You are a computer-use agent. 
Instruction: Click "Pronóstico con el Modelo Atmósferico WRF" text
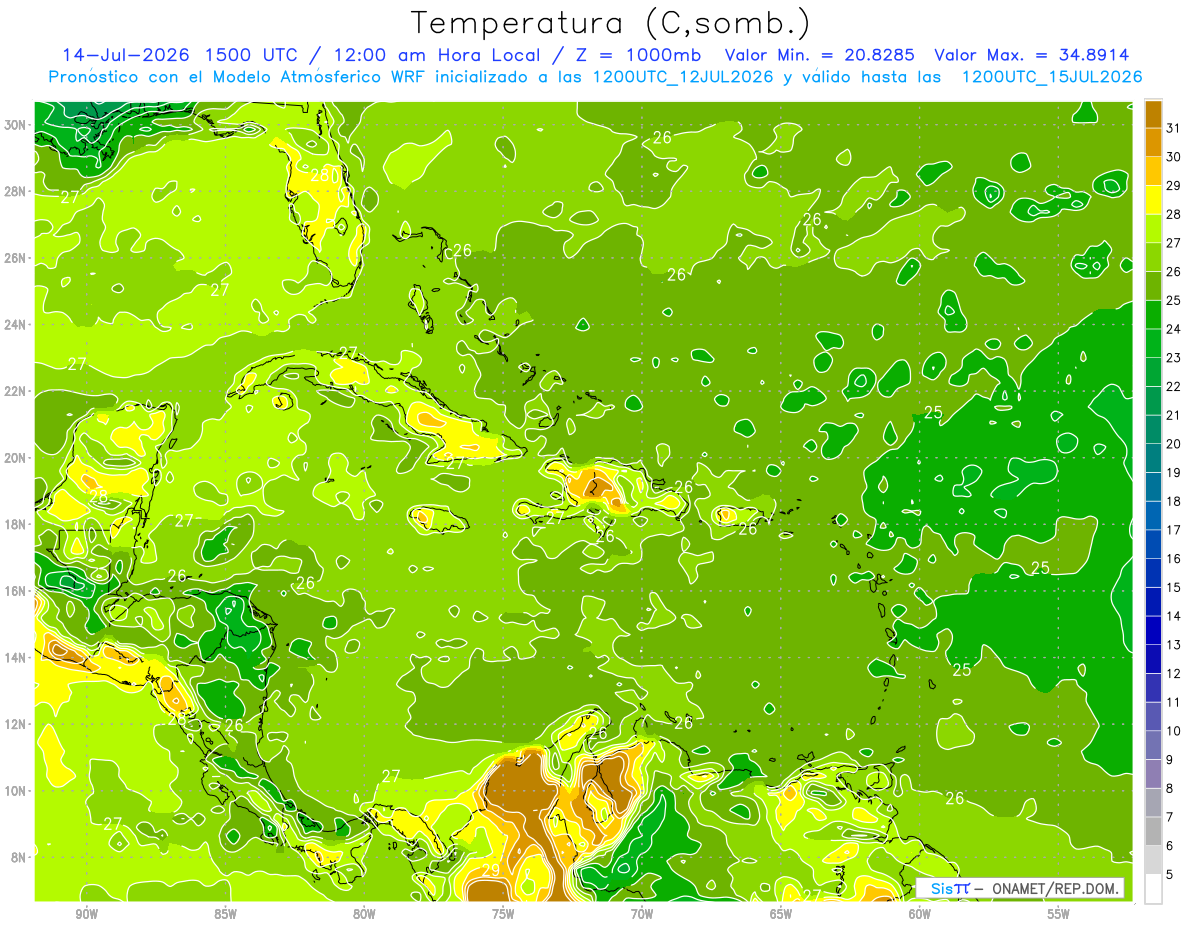coord(238,77)
